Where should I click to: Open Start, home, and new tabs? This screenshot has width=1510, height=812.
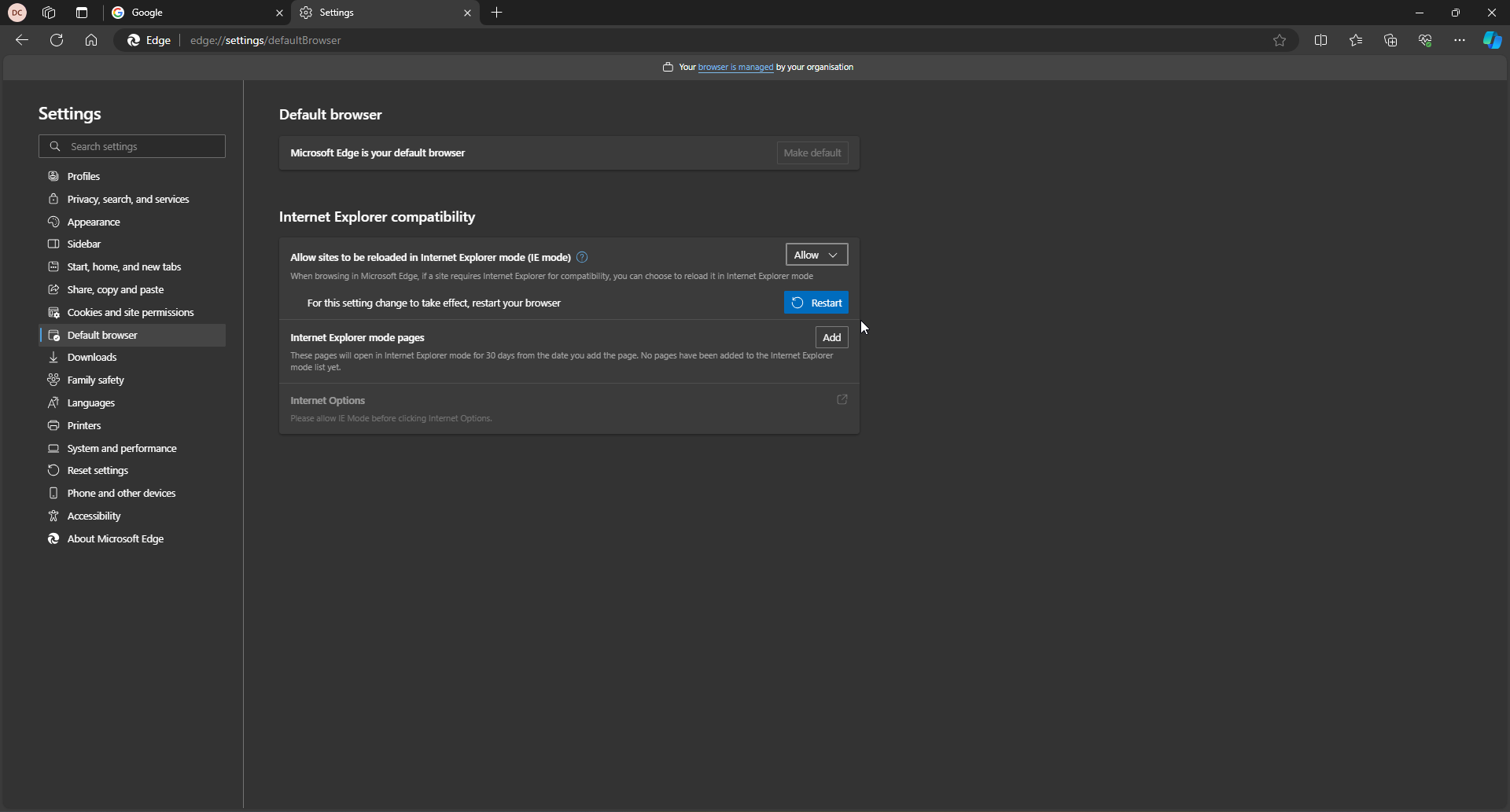click(x=132, y=266)
